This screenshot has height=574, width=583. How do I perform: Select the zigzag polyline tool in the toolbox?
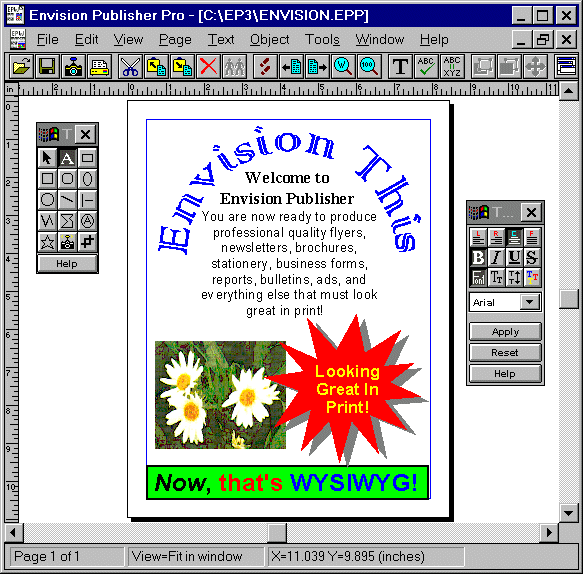click(x=47, y=221)
